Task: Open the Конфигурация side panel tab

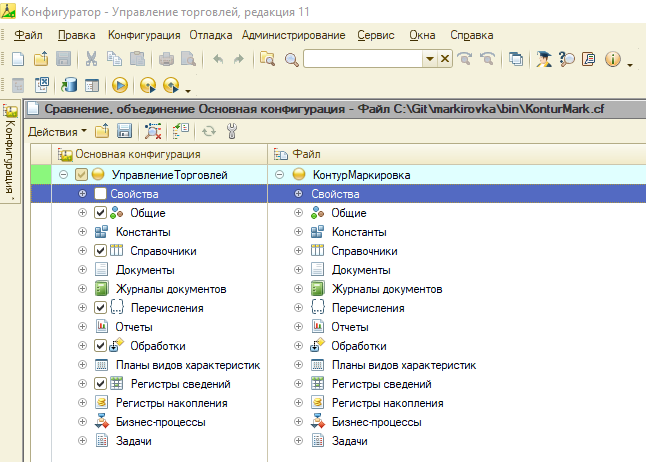Action: pos(11,151)
